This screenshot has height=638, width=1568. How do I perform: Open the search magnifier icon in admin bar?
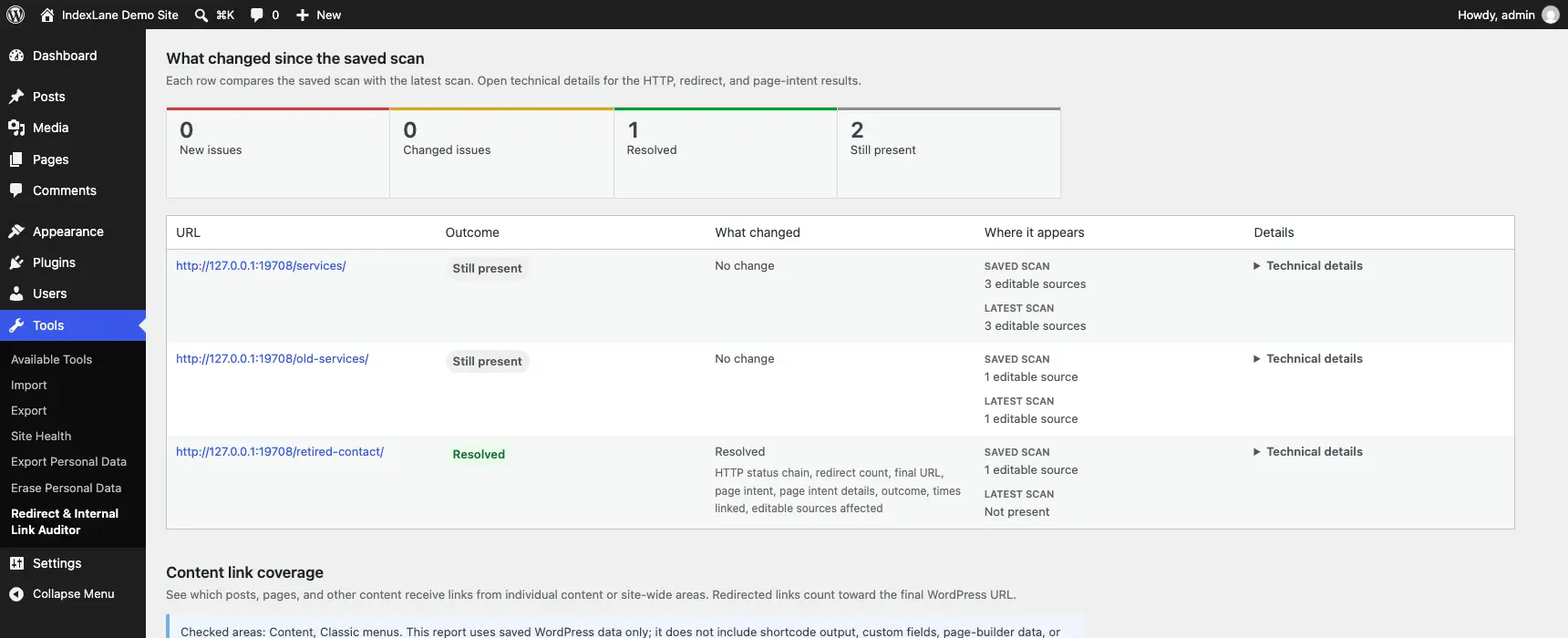pos(201,15)
